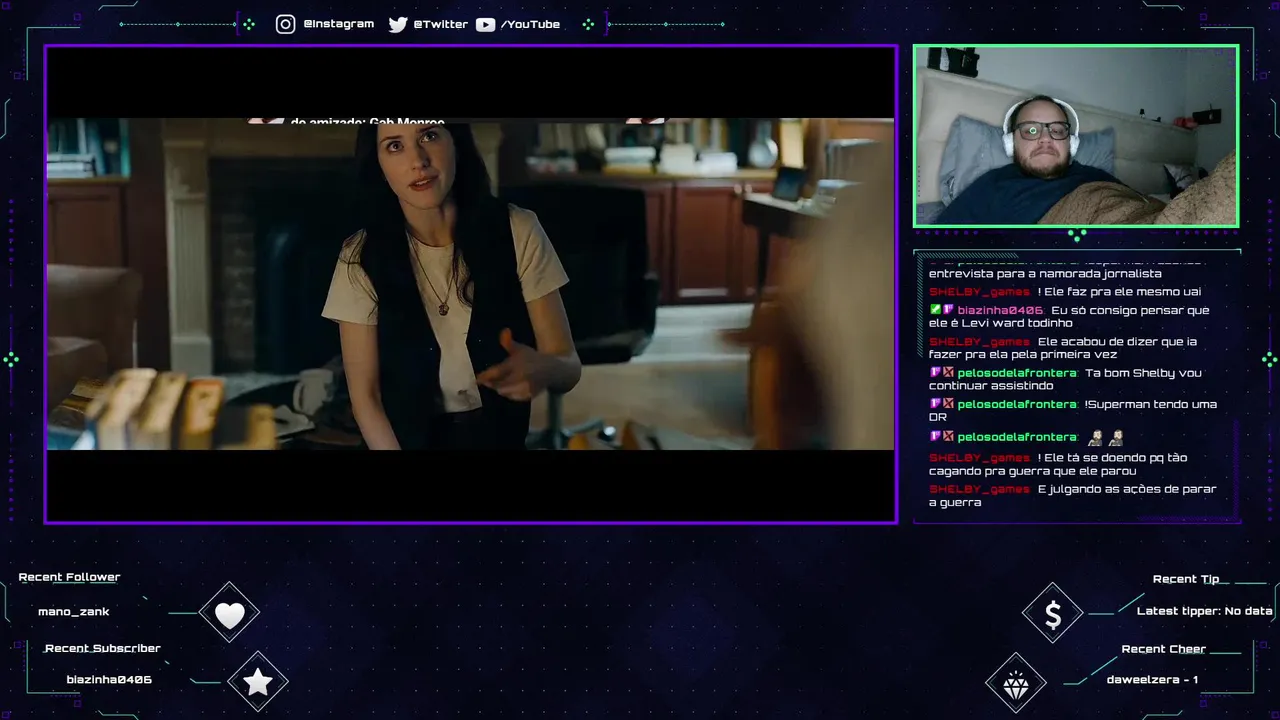Screen dimensions: 1280x720
Task: Click blazinha0406's chat message about Levi ward
Action: (1069, 316)
